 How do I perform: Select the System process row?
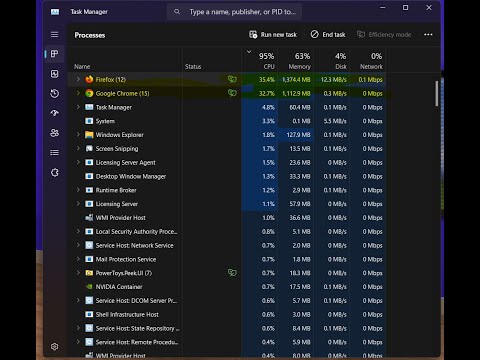tap(227, 121)
